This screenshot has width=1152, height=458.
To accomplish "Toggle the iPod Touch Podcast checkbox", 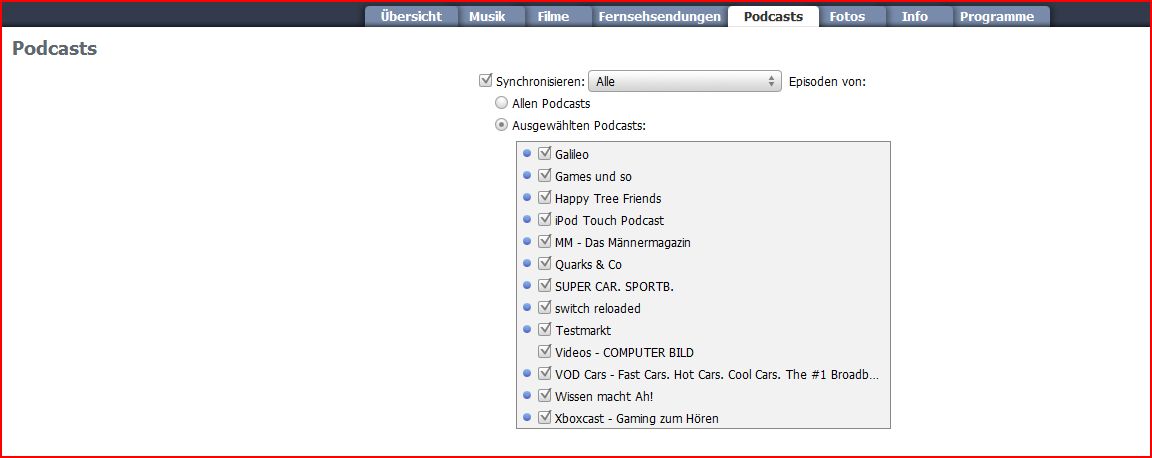I will [544, 220].
